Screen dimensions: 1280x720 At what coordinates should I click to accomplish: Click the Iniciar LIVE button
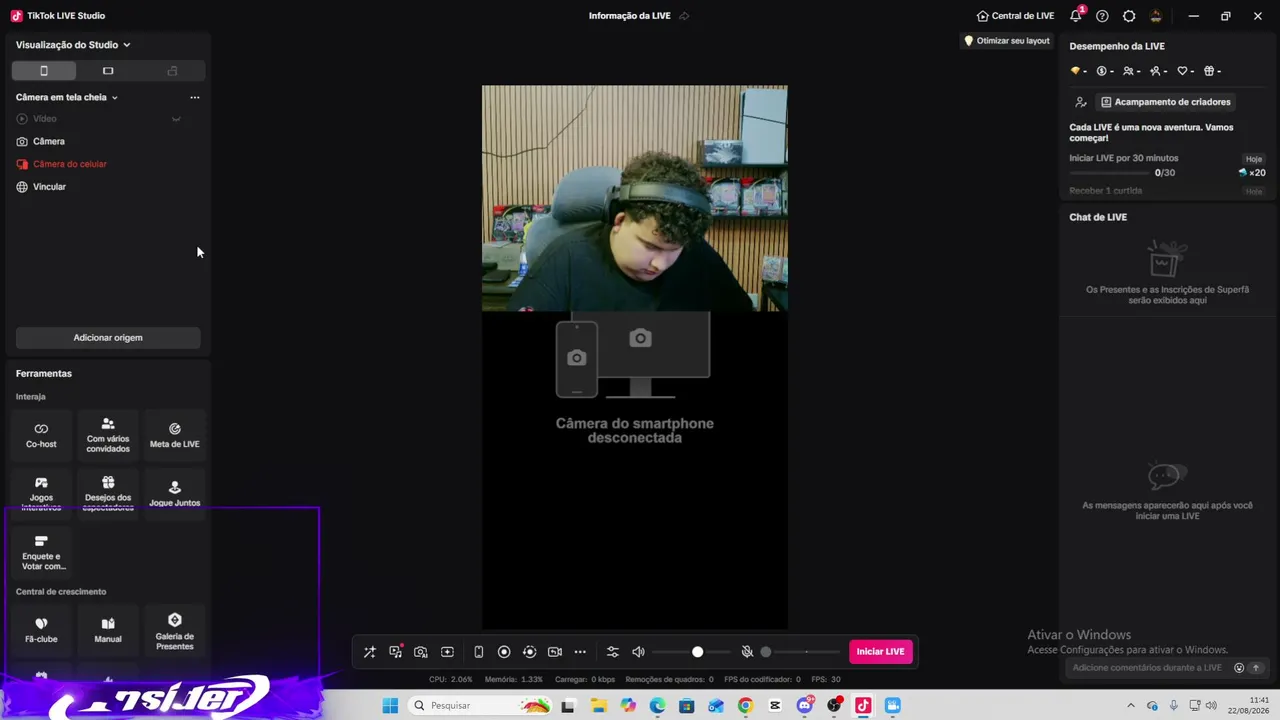coord(881,652)
